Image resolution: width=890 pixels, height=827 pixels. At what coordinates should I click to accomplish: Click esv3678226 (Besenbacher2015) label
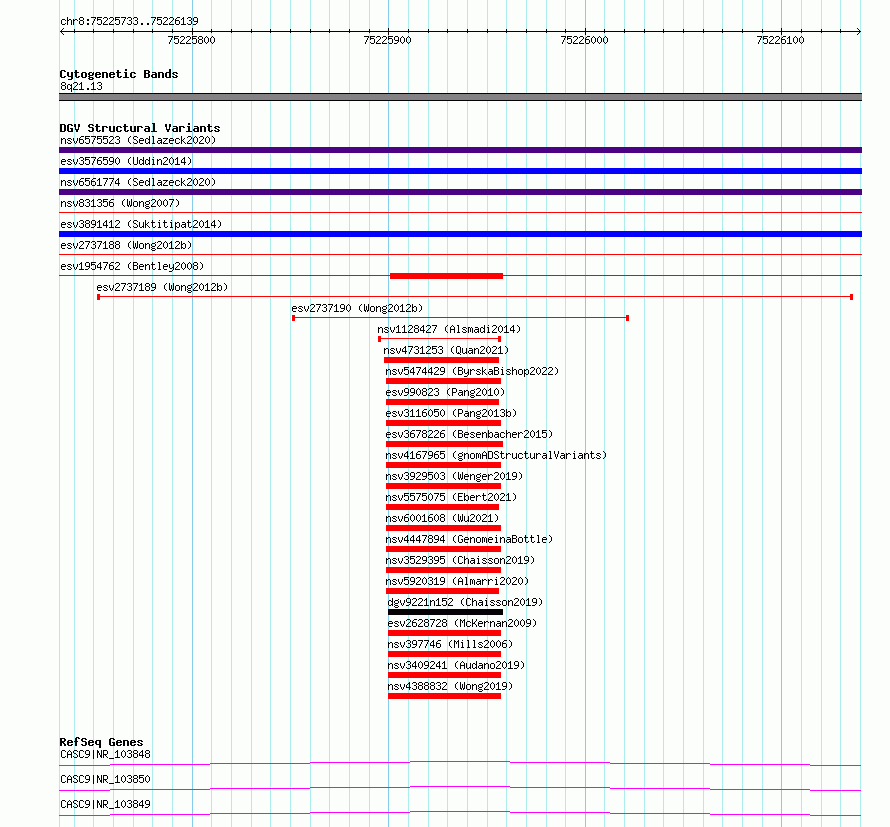pyautogui.click(x=469, y=434)
